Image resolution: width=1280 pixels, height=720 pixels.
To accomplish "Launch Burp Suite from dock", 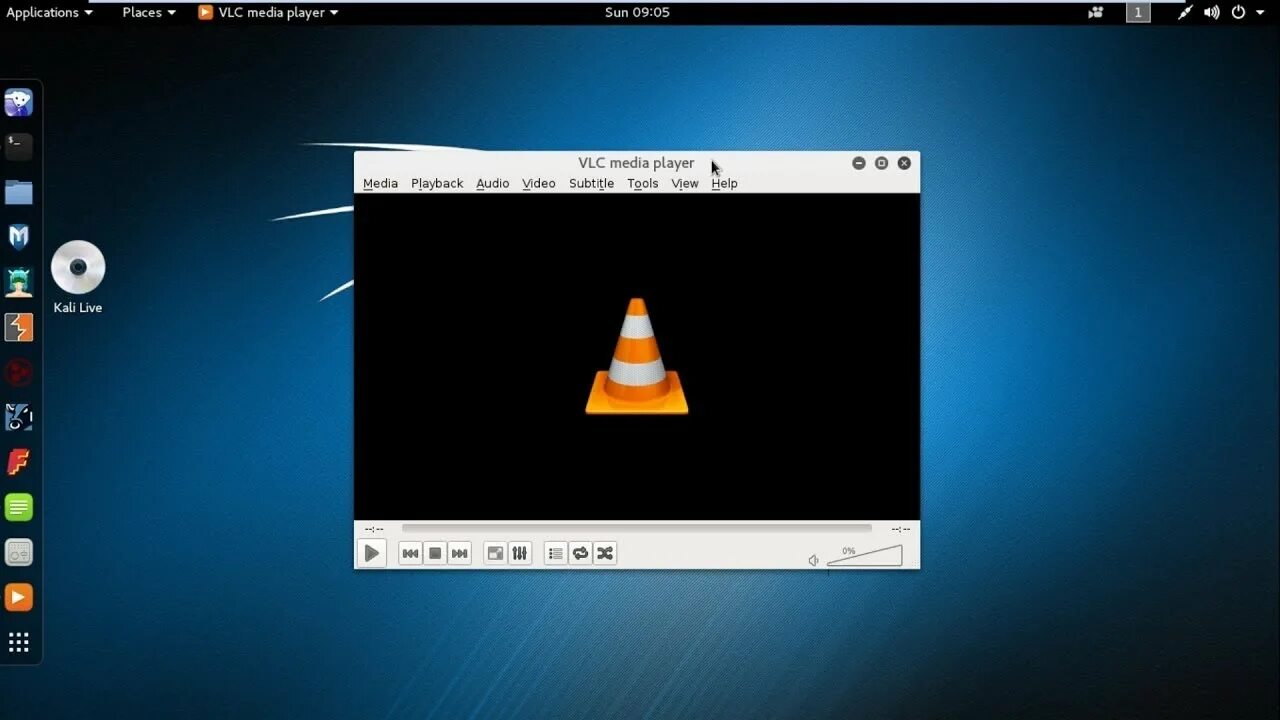I will click(19, 327).
